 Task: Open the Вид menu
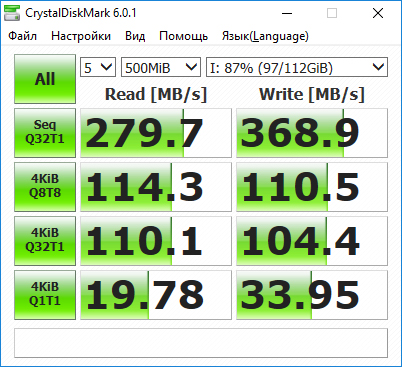click(x=135, y=36)
